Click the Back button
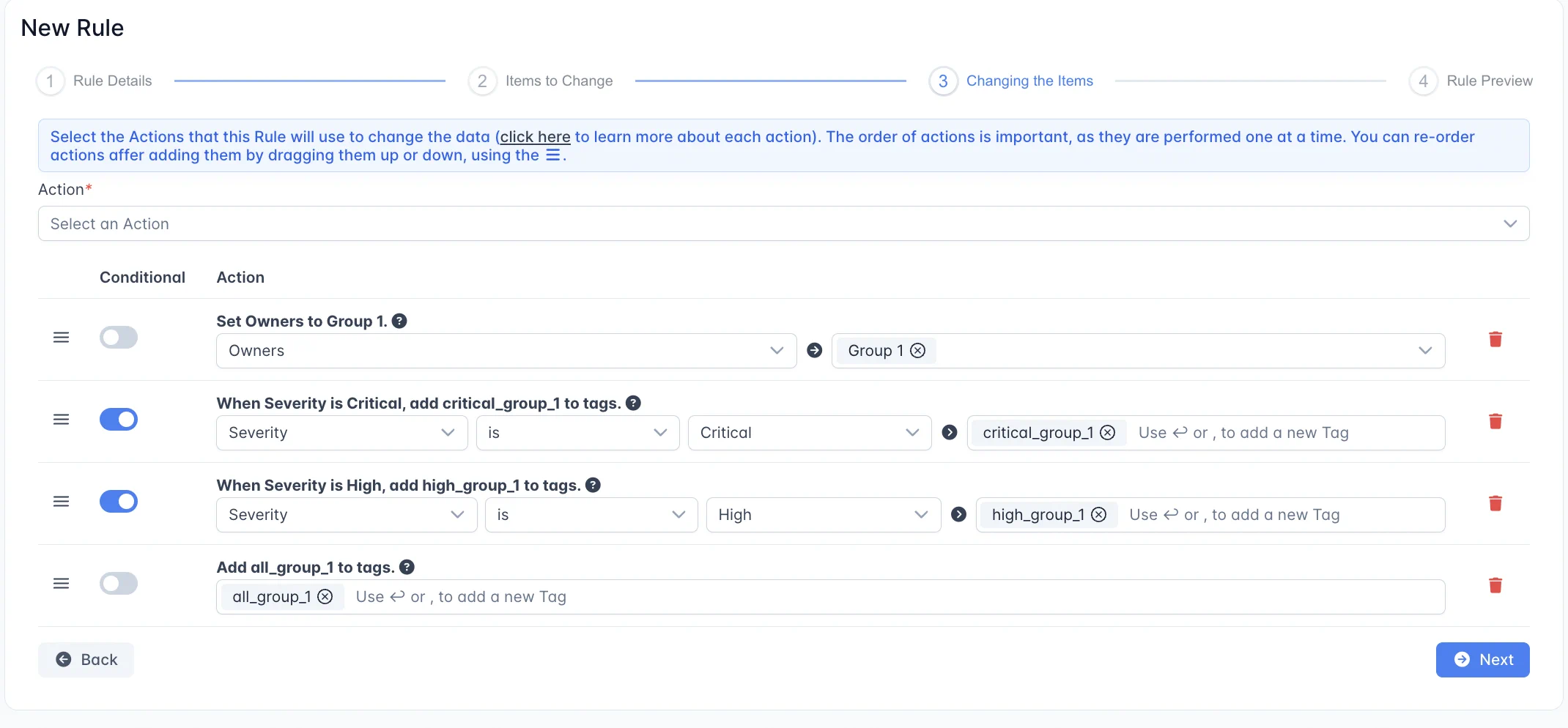The height and width of the screenshot is (728, 1568). click(x=86, y=660)
